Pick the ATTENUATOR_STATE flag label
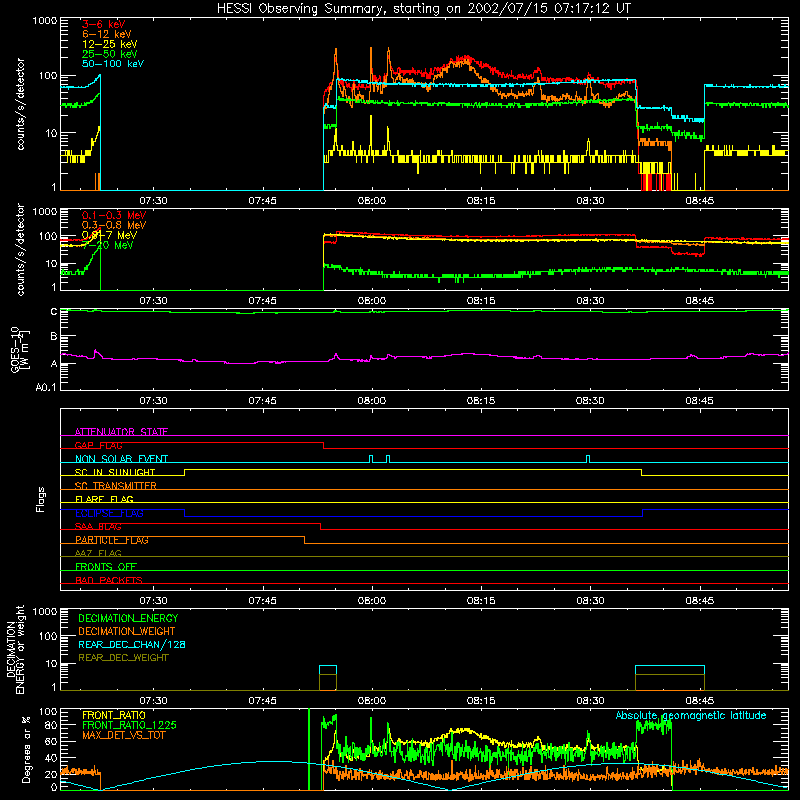This screenshot has height=800, width=800. (121, 432)
